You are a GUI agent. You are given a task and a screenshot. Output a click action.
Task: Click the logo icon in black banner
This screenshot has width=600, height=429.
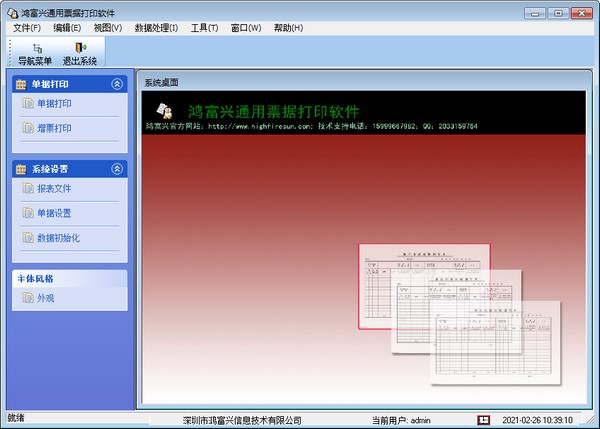coord(165,111)
